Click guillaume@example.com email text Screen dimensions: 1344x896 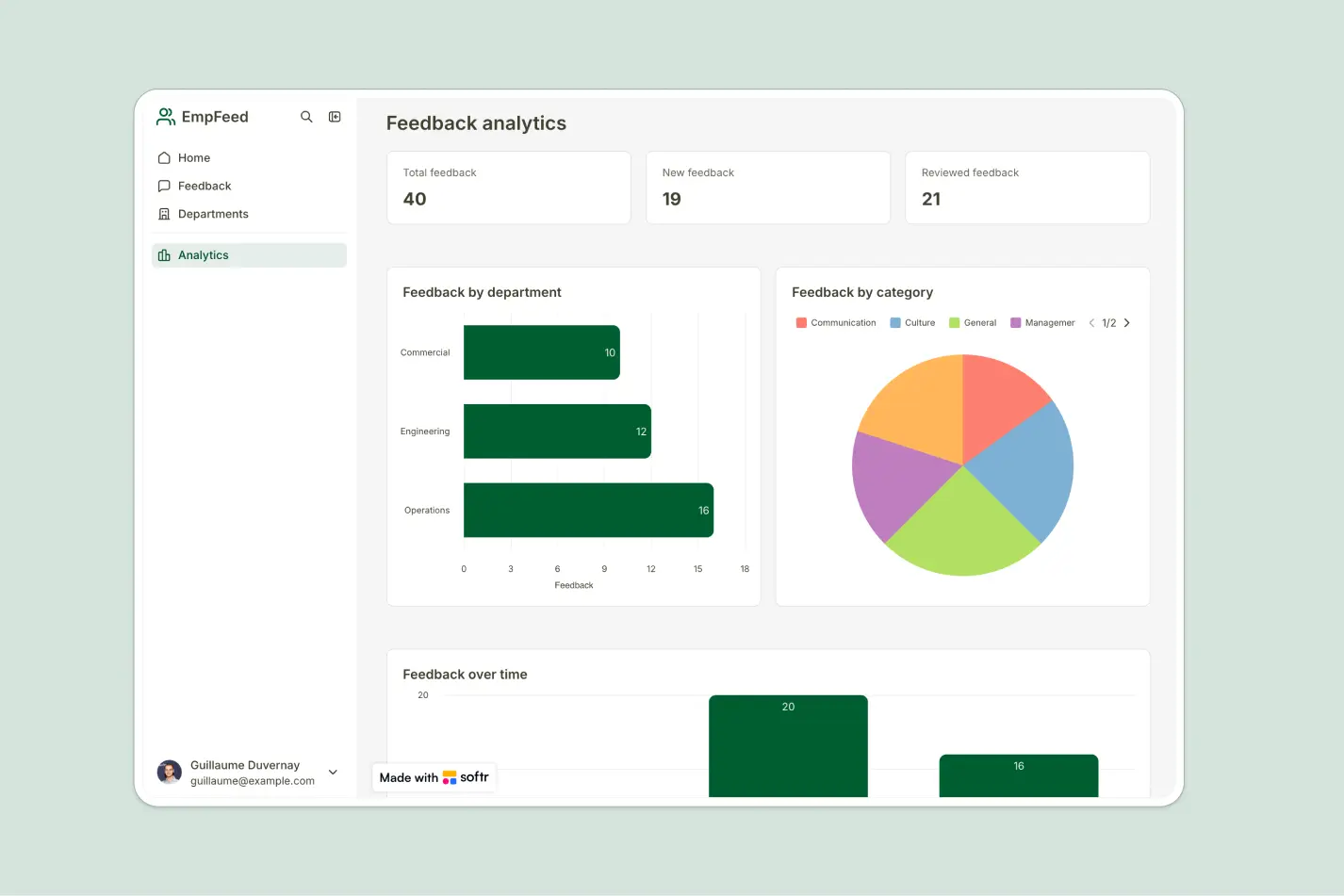253,781
